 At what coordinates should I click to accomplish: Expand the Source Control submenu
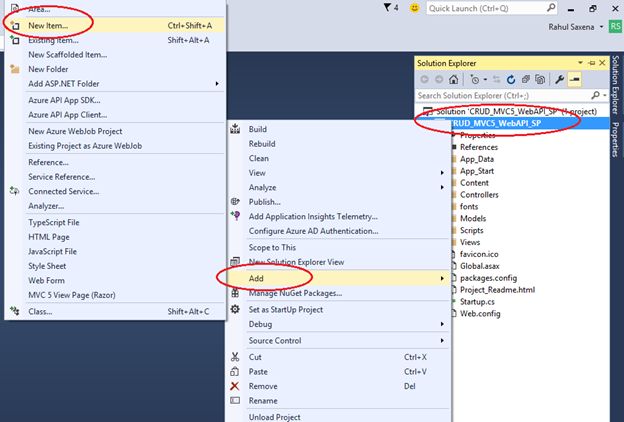pyautogui.click(x=442, y=340)
